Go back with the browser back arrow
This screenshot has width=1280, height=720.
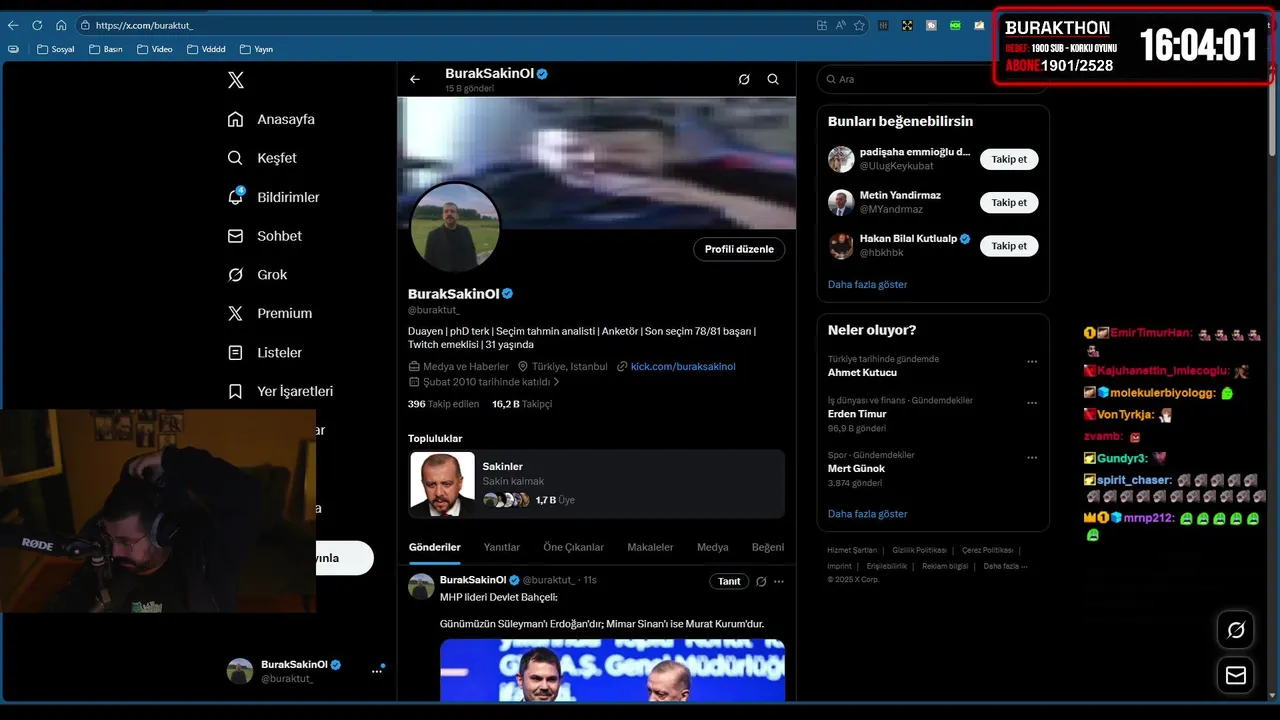pos(13,25)
